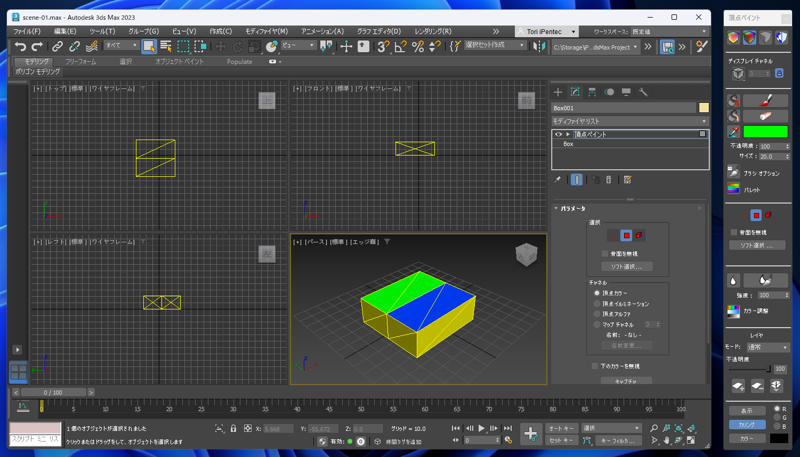Click the Delete Layer icon in Vertex Paint panel
Image resolution: width=800 pixels, height=457 pixels.
pos(757,386)
